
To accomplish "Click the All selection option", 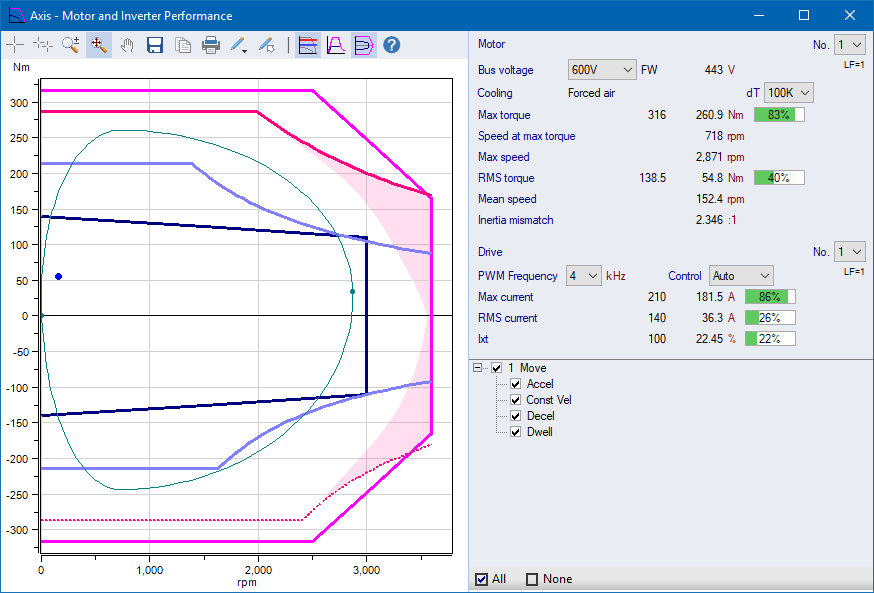I will [x=482, y=579].
